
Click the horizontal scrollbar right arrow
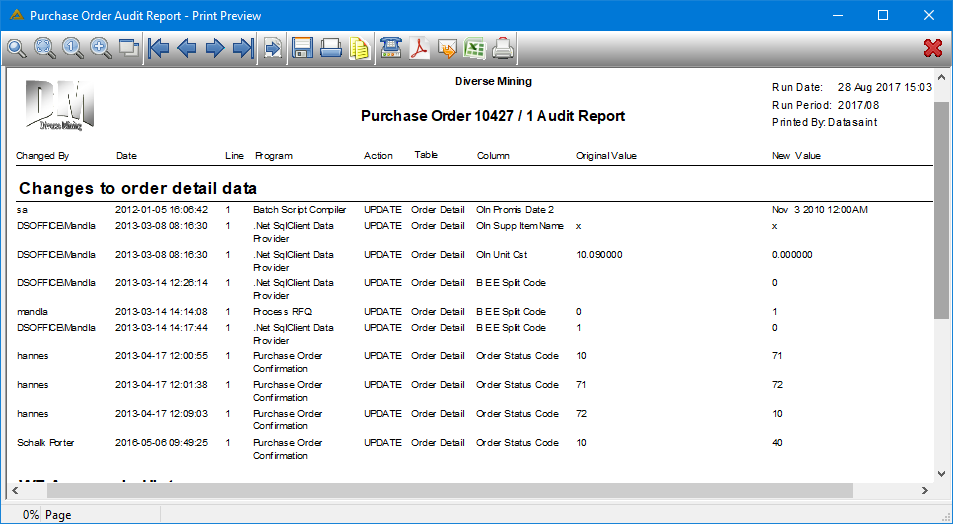point(925,490)
